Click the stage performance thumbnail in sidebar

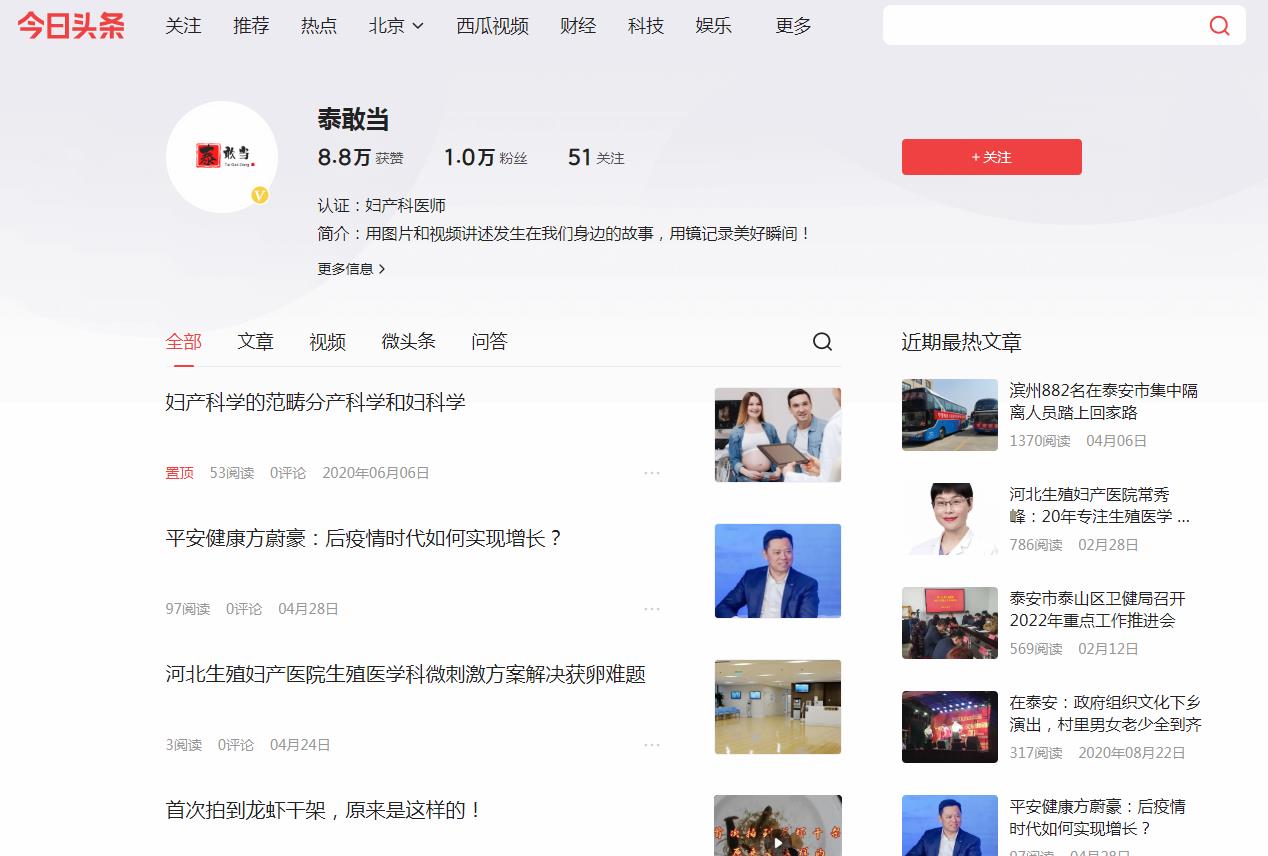pyautogui.click(x=950, y=727)
